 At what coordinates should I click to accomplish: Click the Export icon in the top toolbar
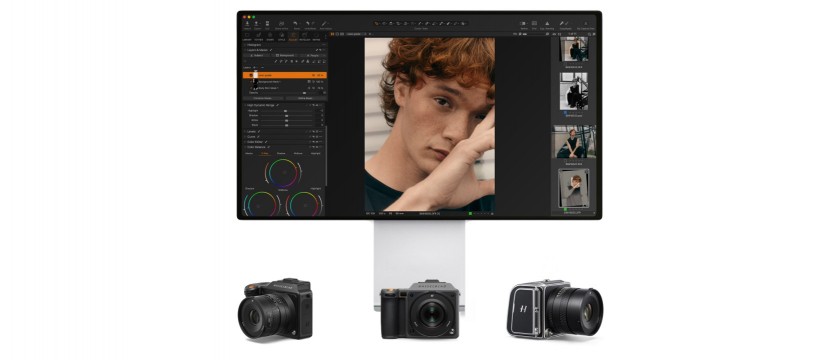tap(257, 24)
